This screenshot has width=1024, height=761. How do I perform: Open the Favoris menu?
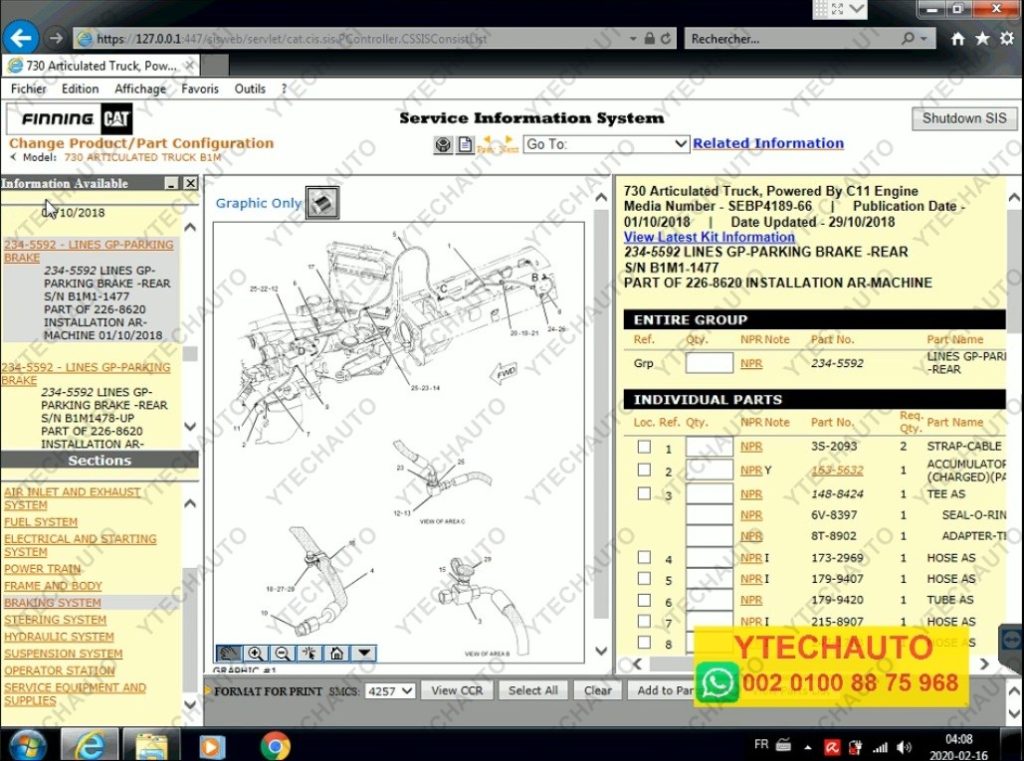200,89
